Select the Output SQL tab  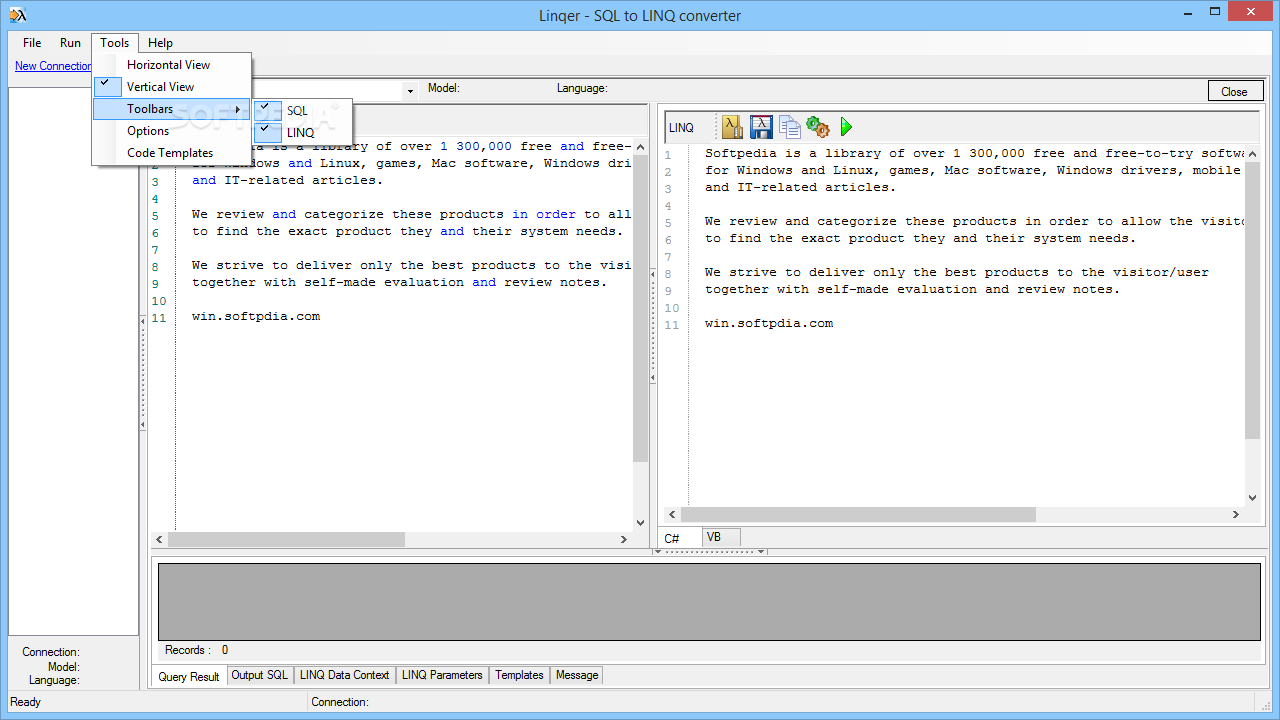(260, 675)
